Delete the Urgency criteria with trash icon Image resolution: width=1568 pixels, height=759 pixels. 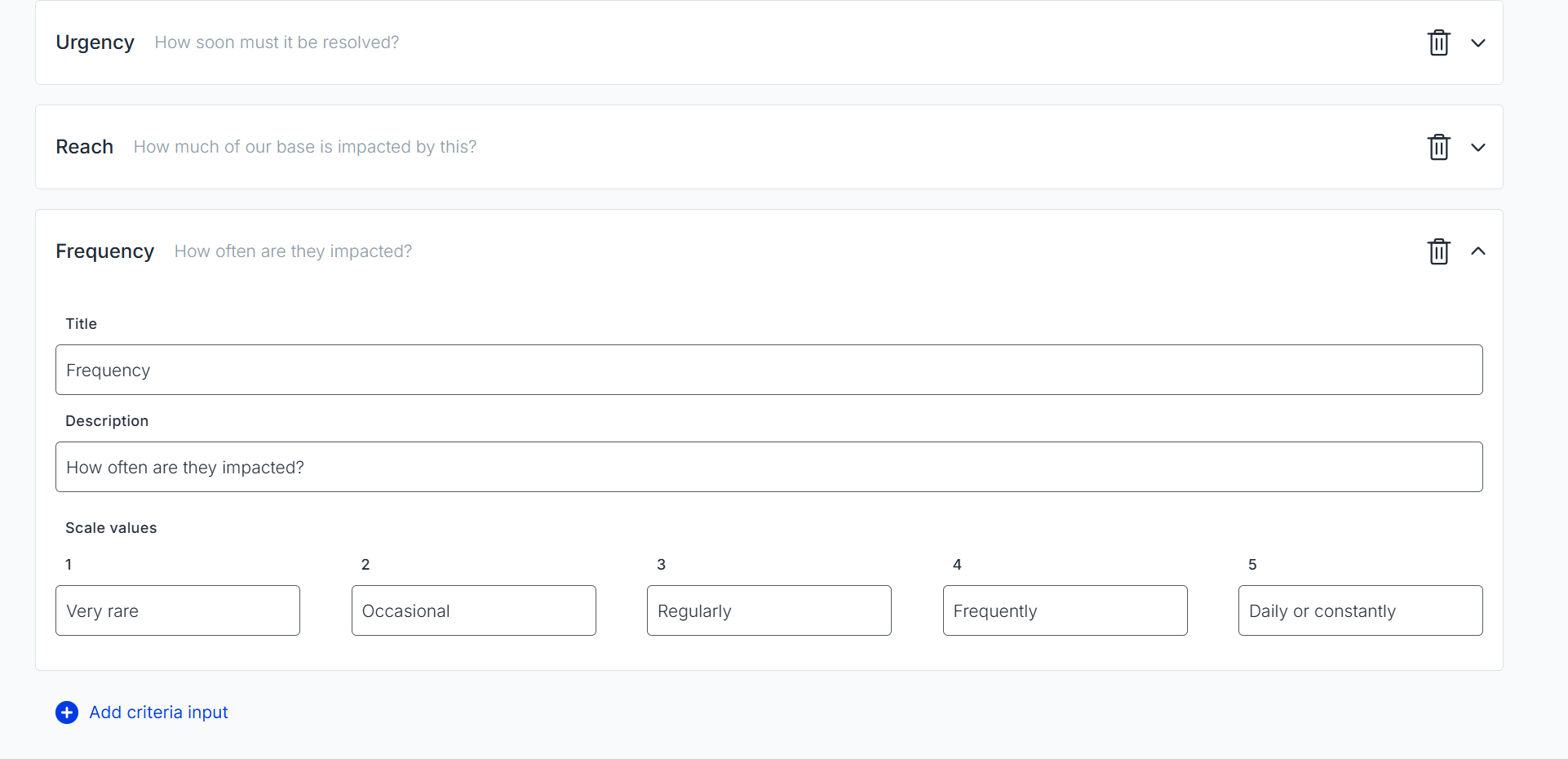(x=1438, y=42)
